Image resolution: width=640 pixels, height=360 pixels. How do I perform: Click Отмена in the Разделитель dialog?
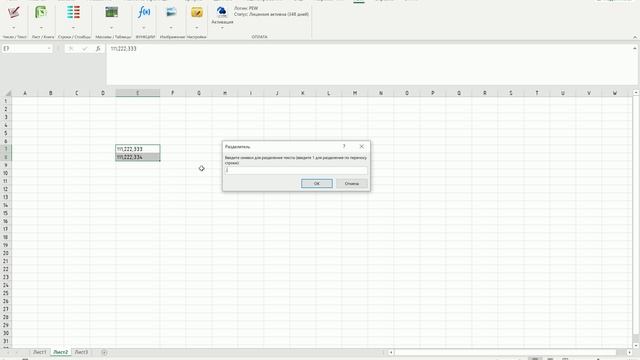351,184
